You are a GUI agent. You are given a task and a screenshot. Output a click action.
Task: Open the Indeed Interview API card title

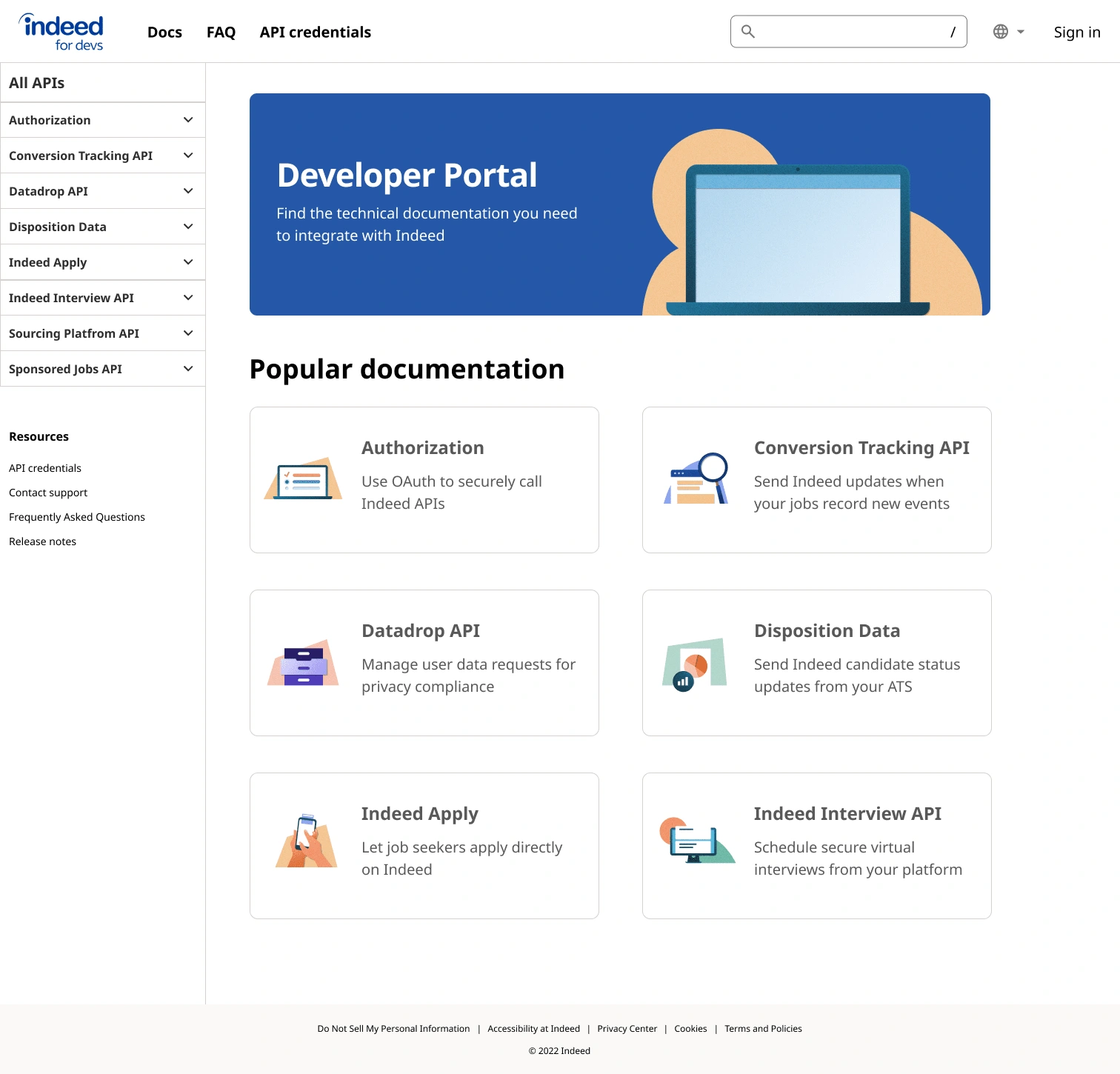(847, 814)
